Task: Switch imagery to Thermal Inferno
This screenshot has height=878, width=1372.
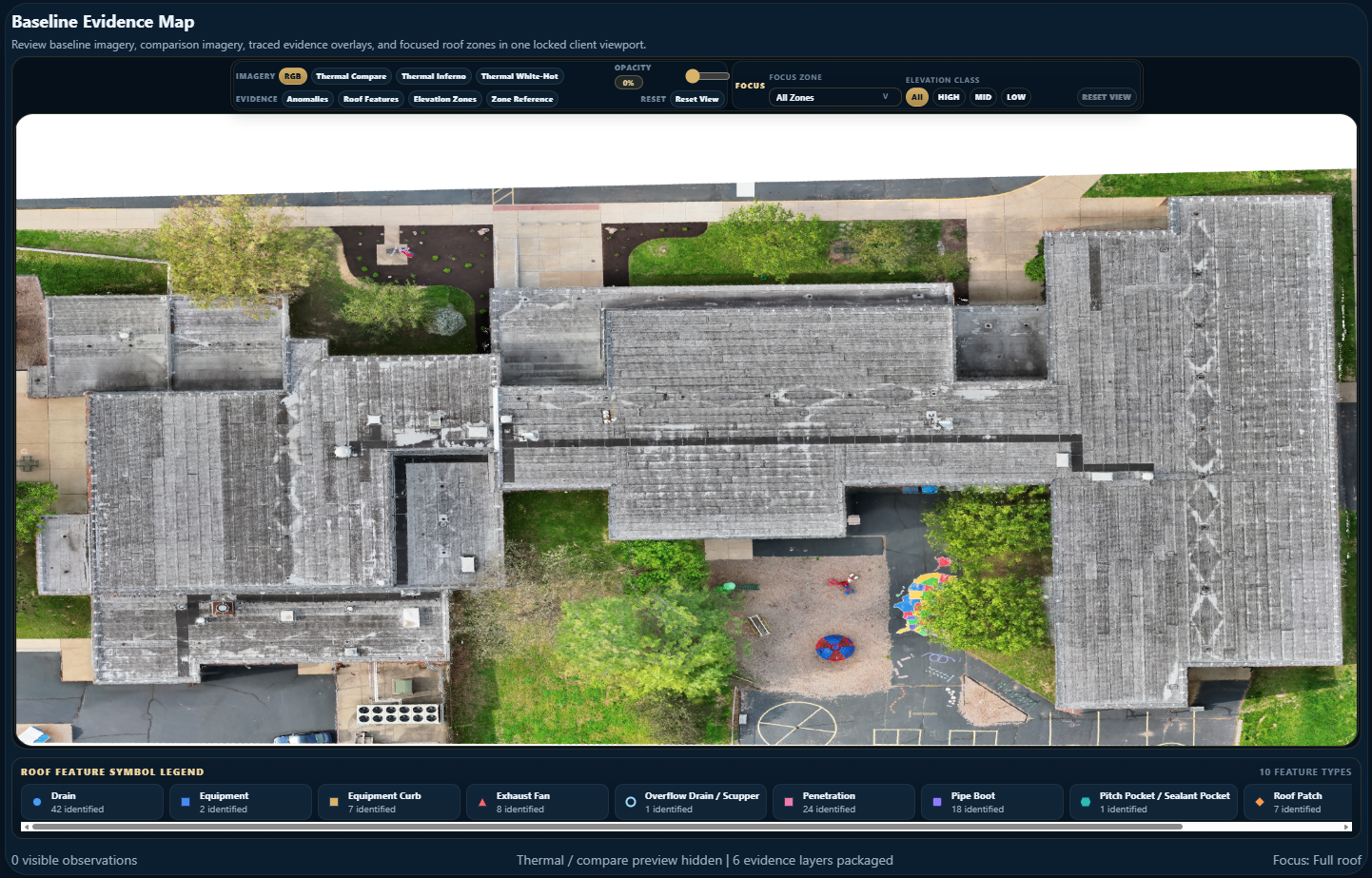Action: pyautogui.click(x=434, y=76)
